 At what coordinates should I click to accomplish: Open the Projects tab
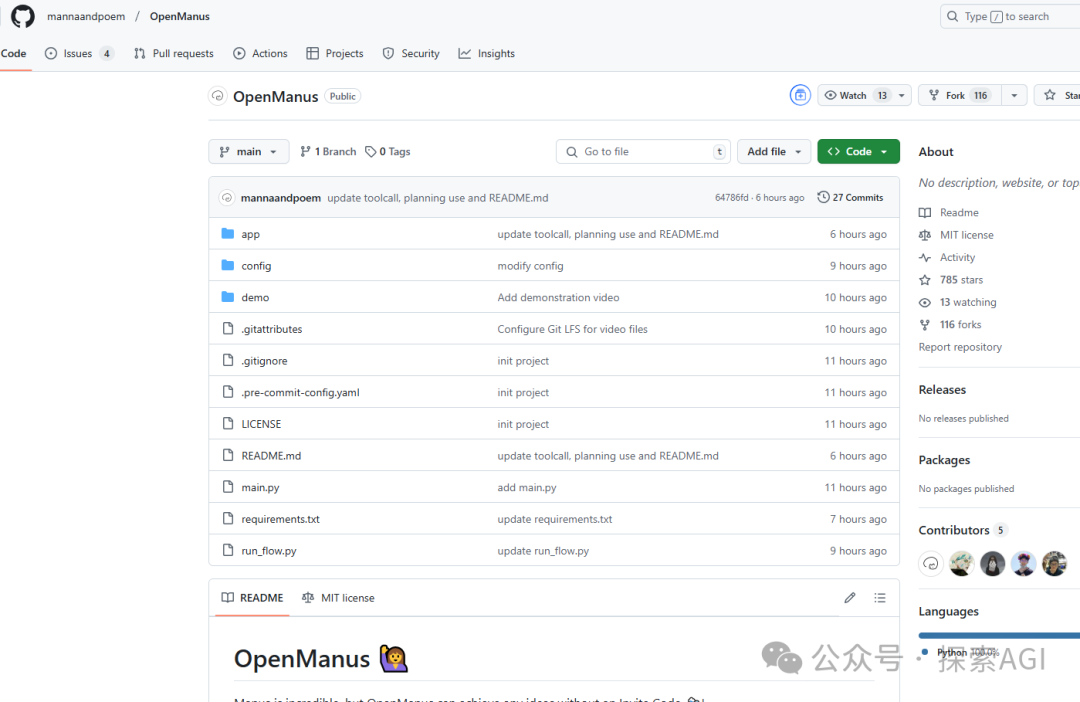(335, 53)
